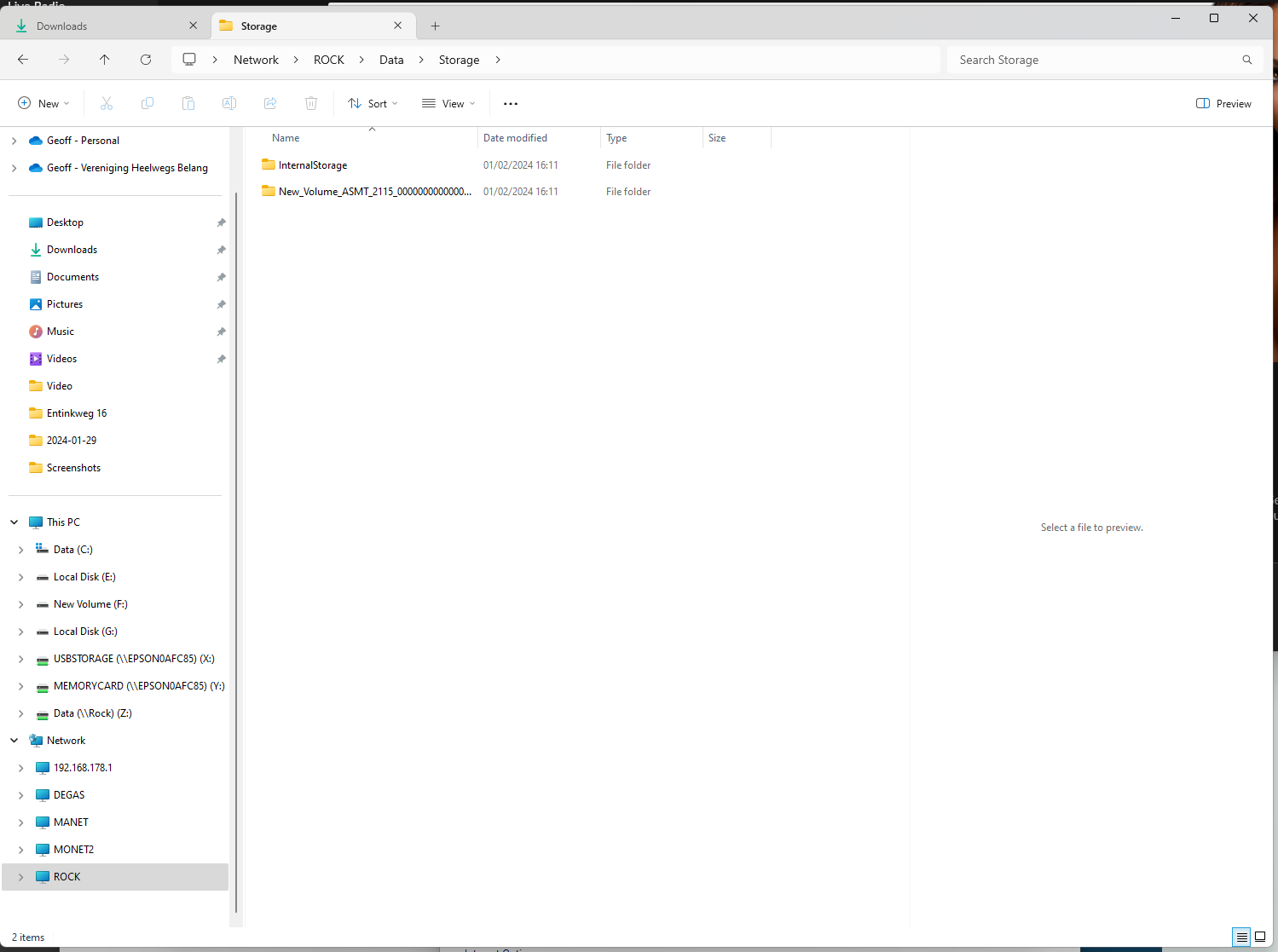The height and width of the screenshot is (952, 1278).
Task: Close the Storage tab
Action: (397, 26)
